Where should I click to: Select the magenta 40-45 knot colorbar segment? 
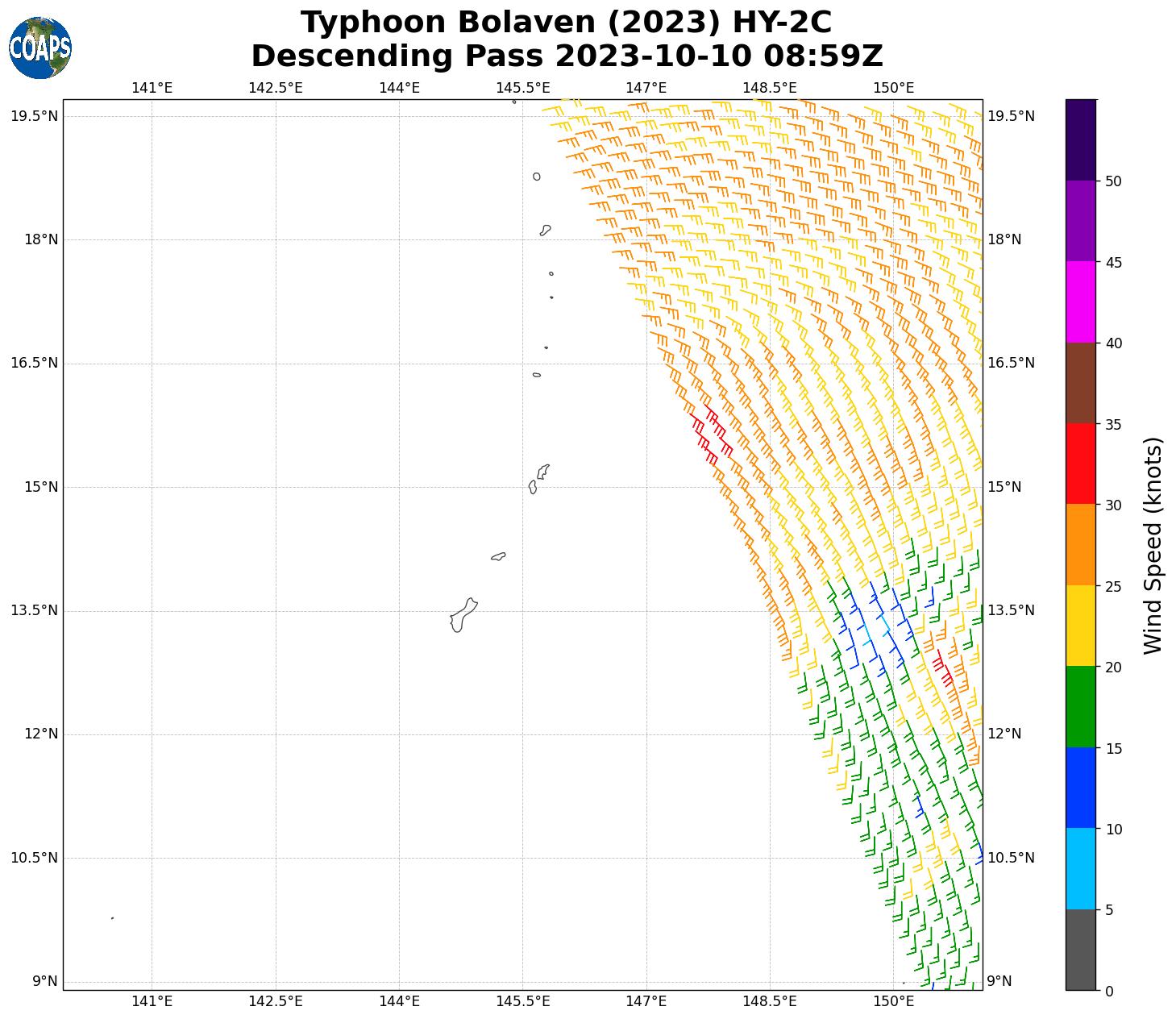point(1080,302)
